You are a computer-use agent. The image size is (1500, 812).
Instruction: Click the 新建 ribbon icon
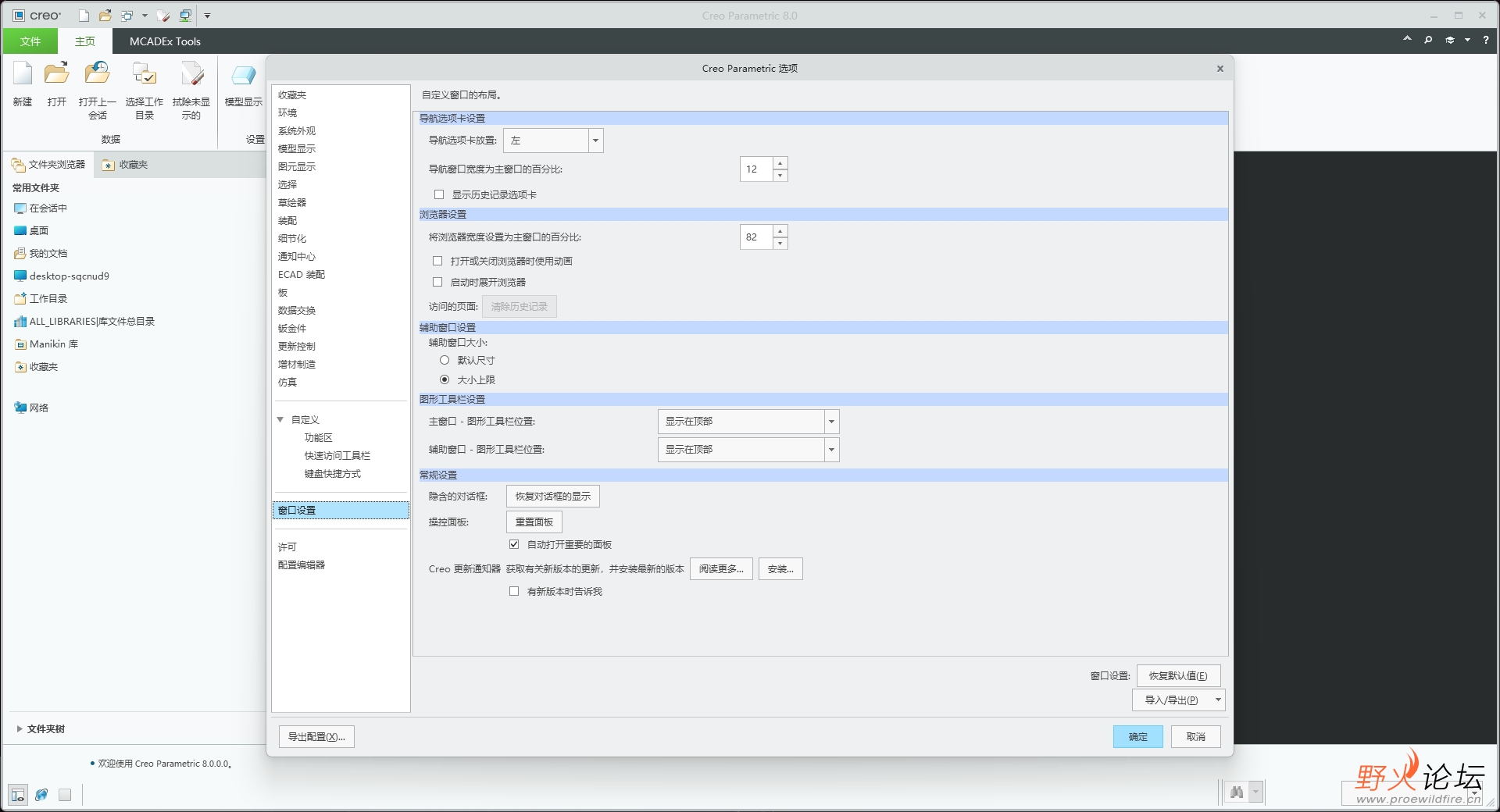(23, 74)
